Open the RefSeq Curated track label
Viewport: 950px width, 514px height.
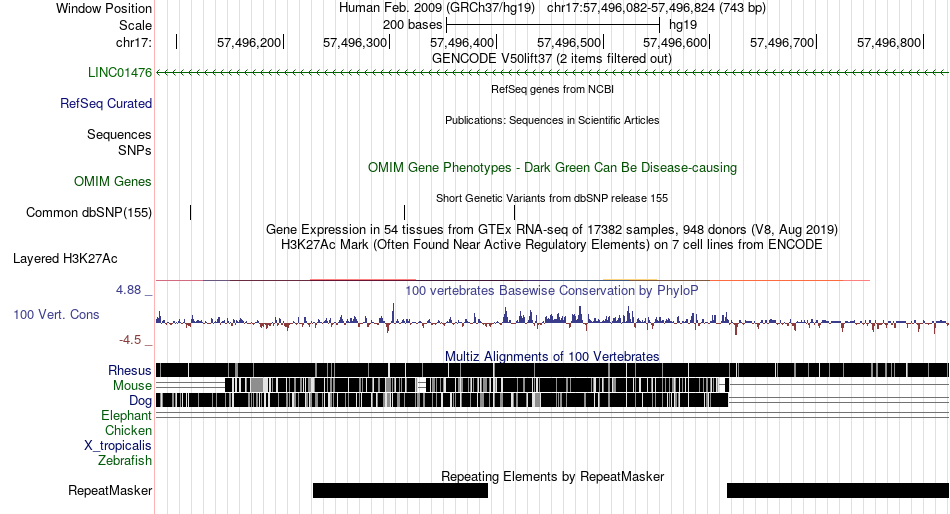click(x=105, y=104)
